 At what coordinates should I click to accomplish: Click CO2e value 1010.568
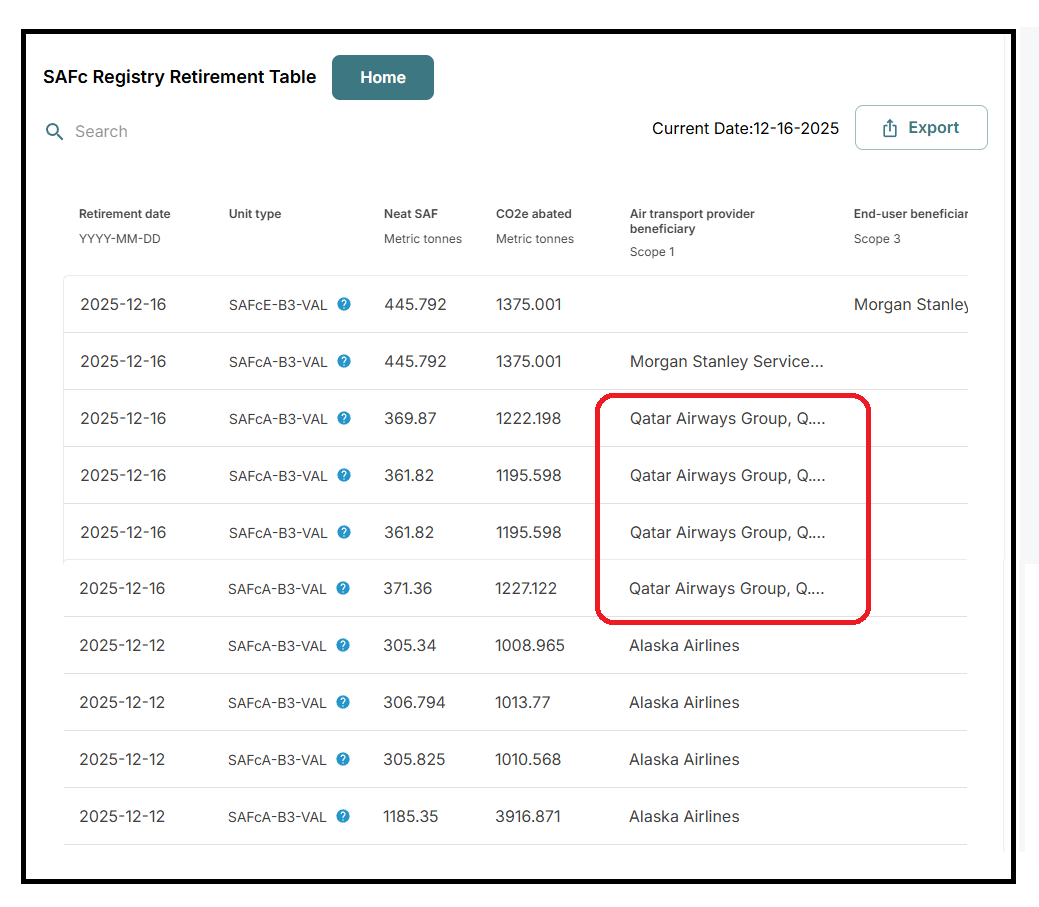click(x=527, y=759)
